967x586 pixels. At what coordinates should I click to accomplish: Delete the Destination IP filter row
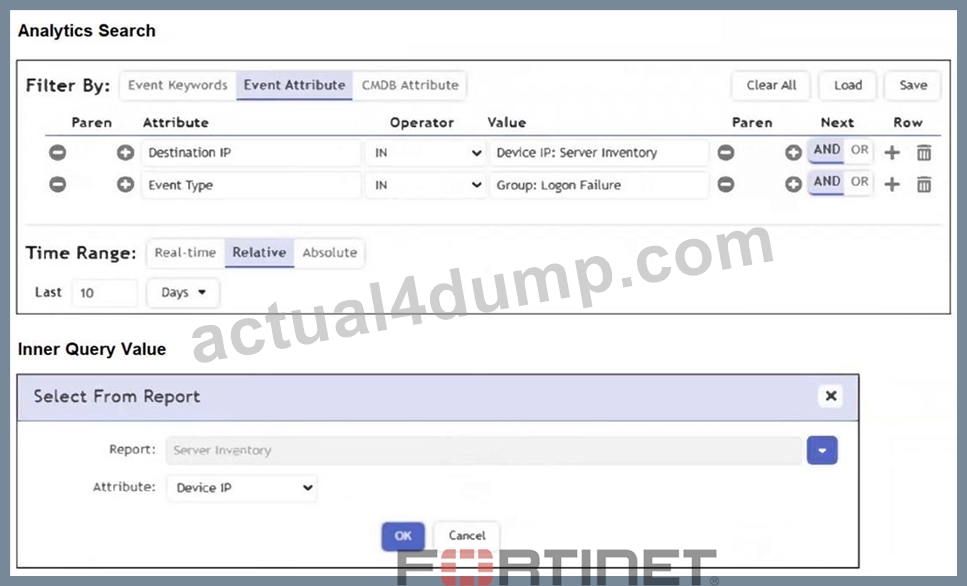coord(923,152)
